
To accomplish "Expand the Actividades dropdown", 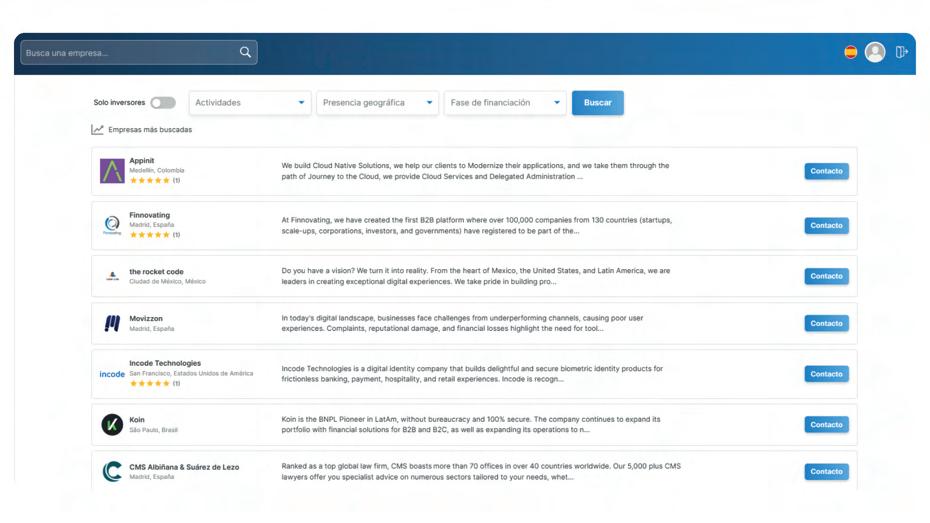I will pos(250,103).
